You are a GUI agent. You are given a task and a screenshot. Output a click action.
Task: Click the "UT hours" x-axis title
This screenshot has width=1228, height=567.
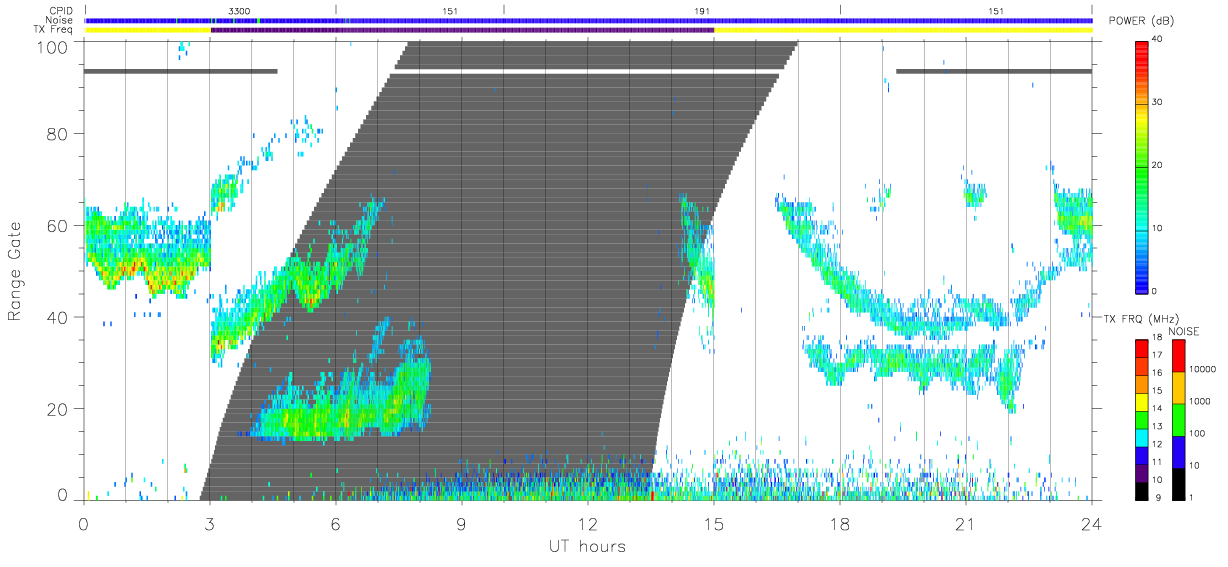pyautogui.click(x=587, y=546)
